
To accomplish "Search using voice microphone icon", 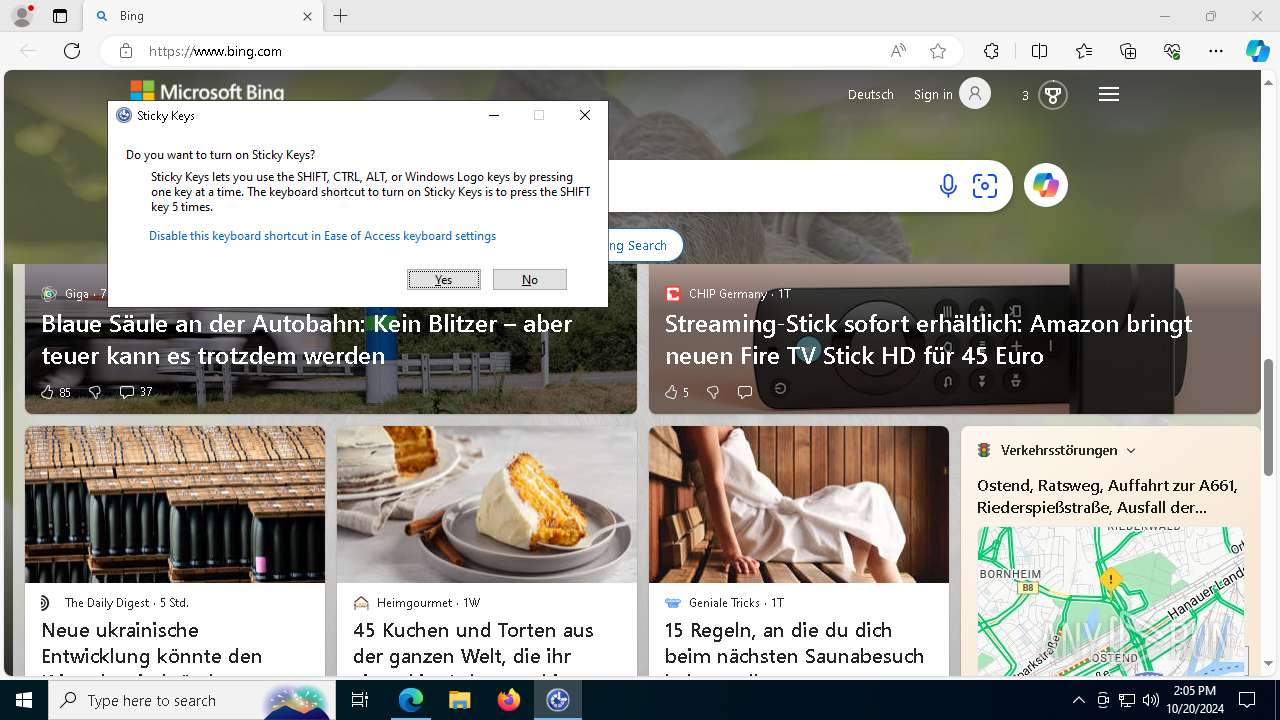I will (x=948, y=186).
